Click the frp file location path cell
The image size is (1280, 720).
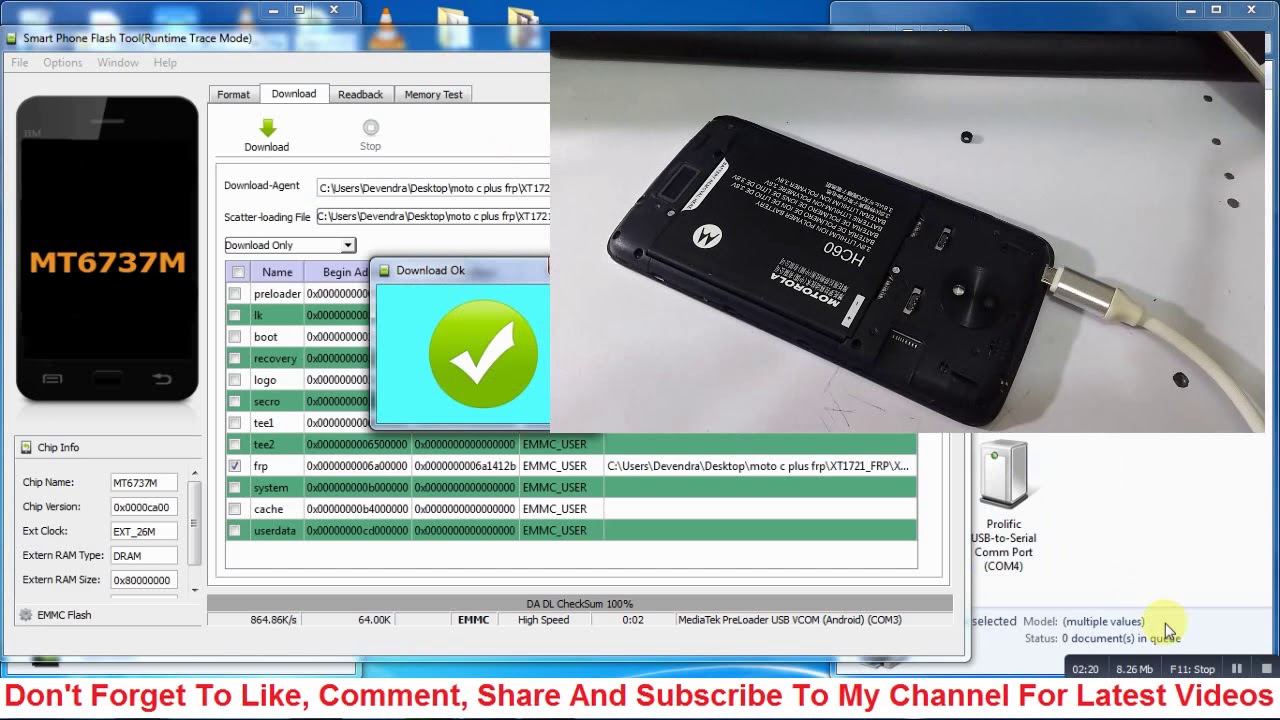pos(758,466)
